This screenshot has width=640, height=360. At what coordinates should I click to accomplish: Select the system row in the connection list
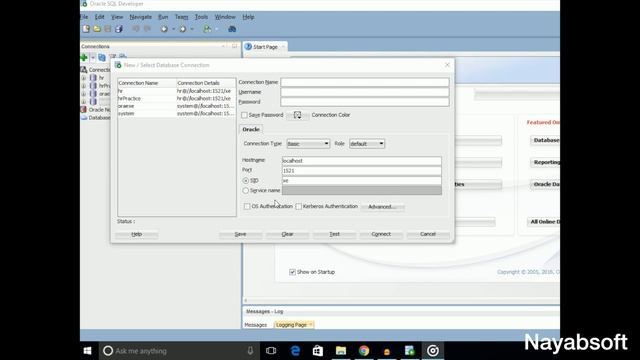tap(177, 113)
